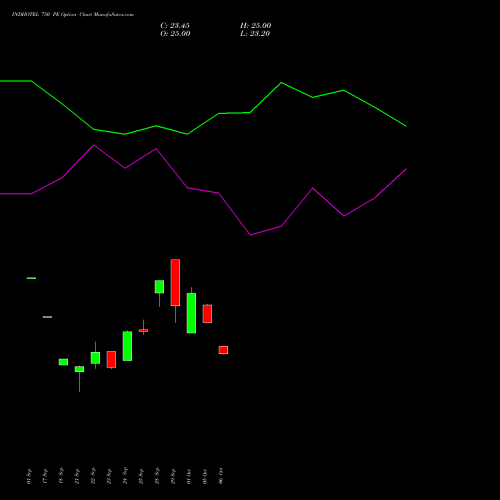This screenshot has height=500, width=500.
Task: Click the 06 Oct date axis label
Action: tap(221, 476)
